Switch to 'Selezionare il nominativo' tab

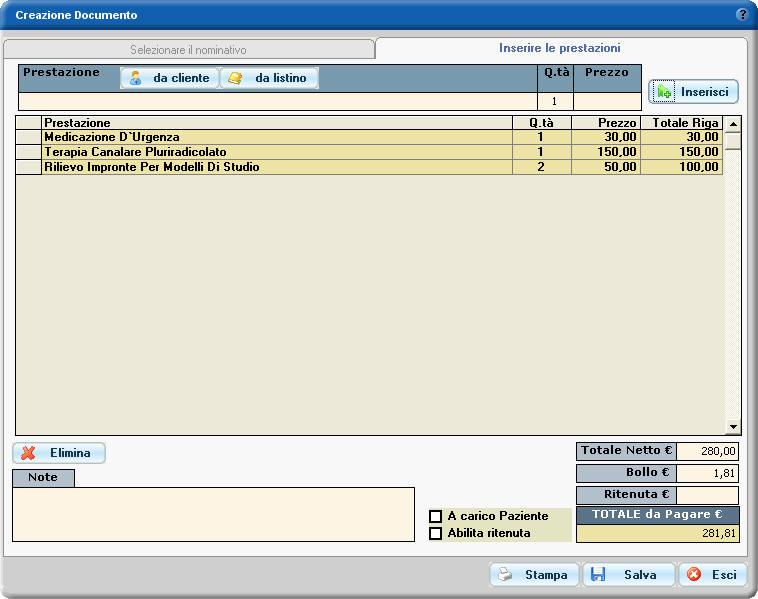click(x=189, y=50)
